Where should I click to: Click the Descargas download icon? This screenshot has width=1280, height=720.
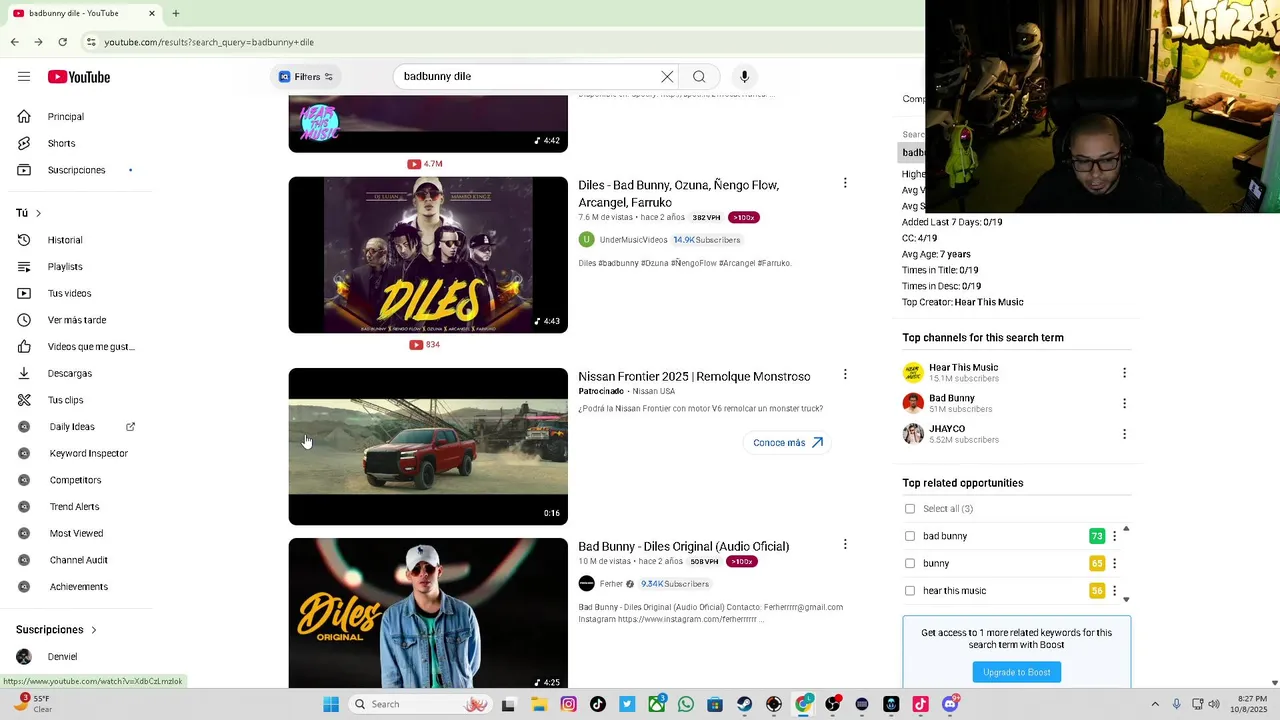pyautogui.click(x=24, y=373)
